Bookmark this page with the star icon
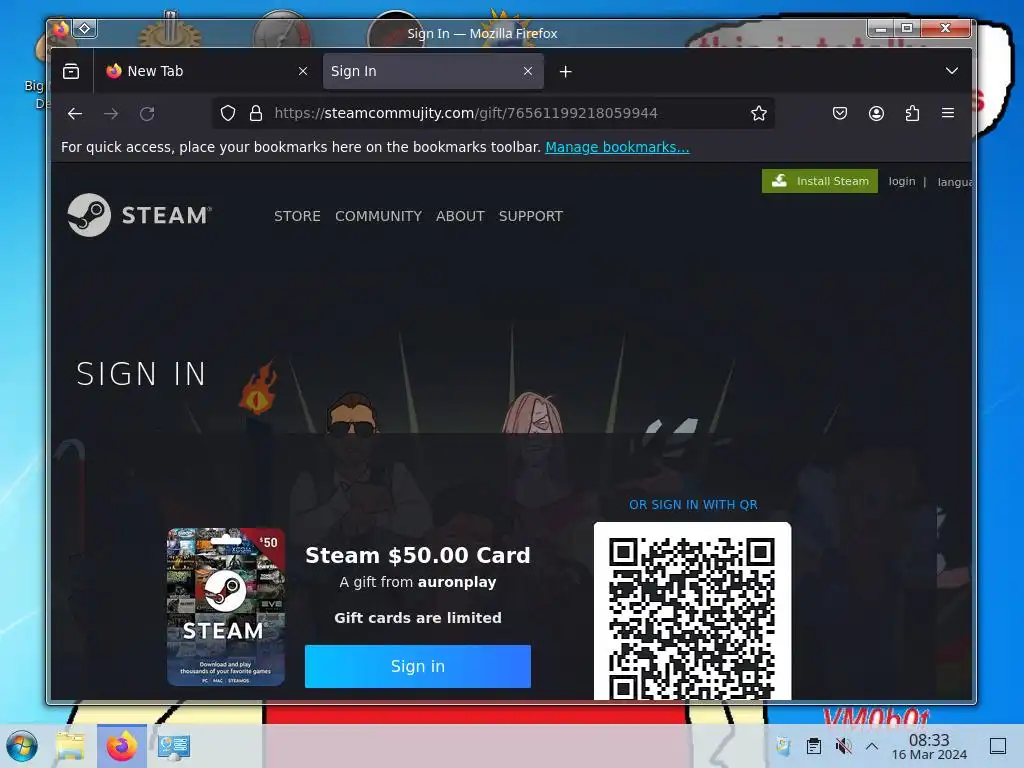Viewport: 1024px width, 768px height. click(x=758, y=113)
